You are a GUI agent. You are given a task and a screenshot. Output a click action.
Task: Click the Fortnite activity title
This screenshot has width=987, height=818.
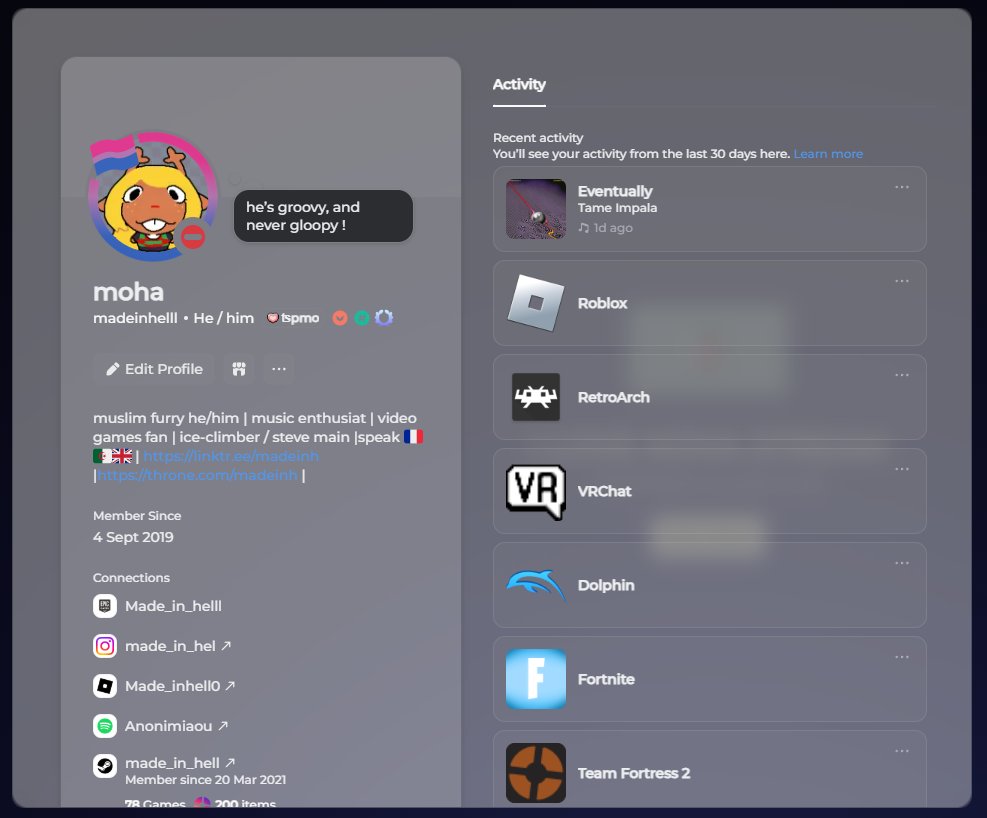coord(606,679)
